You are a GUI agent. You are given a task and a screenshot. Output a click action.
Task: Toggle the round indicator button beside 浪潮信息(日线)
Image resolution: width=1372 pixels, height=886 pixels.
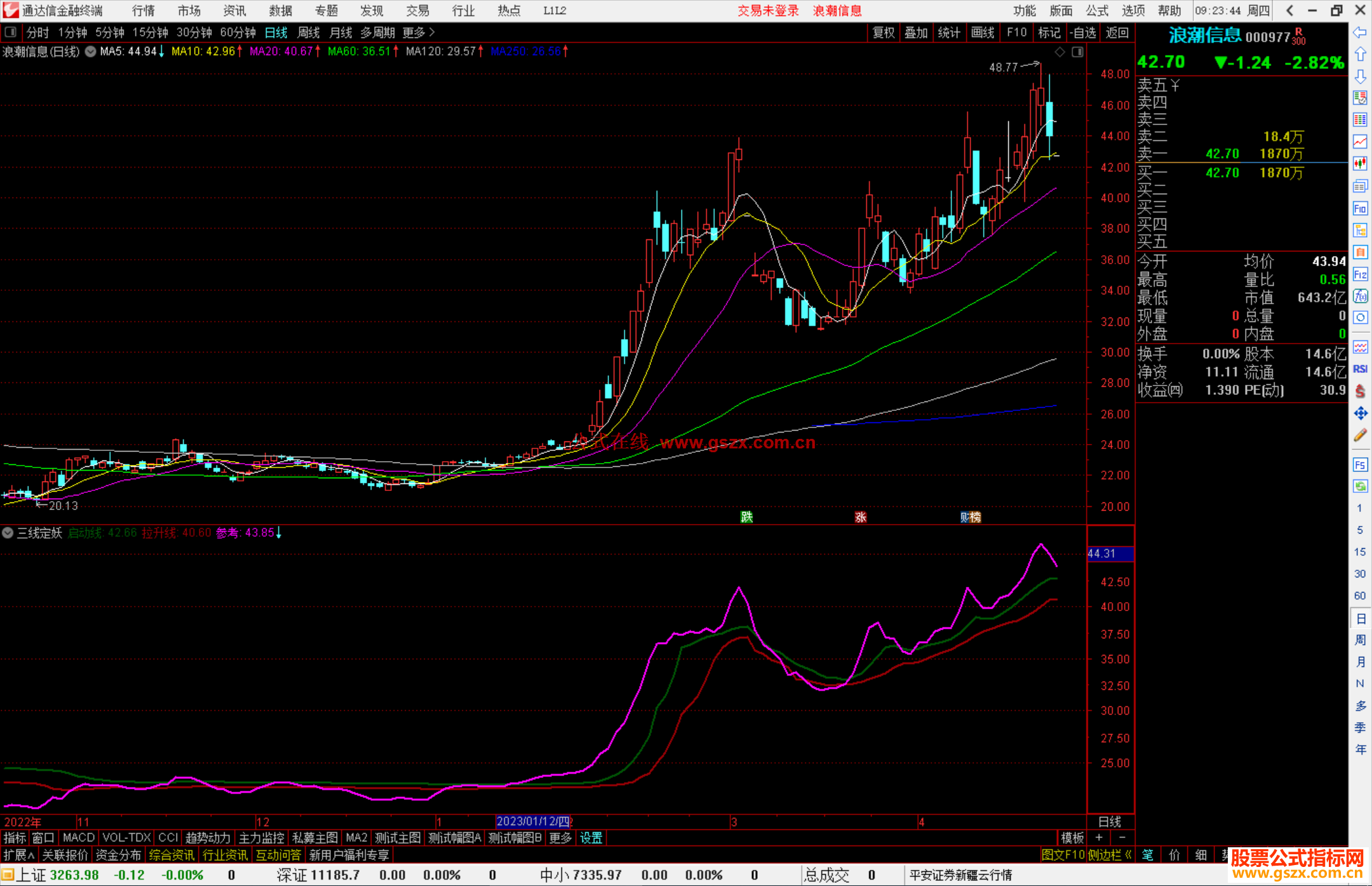pos(91,51)
